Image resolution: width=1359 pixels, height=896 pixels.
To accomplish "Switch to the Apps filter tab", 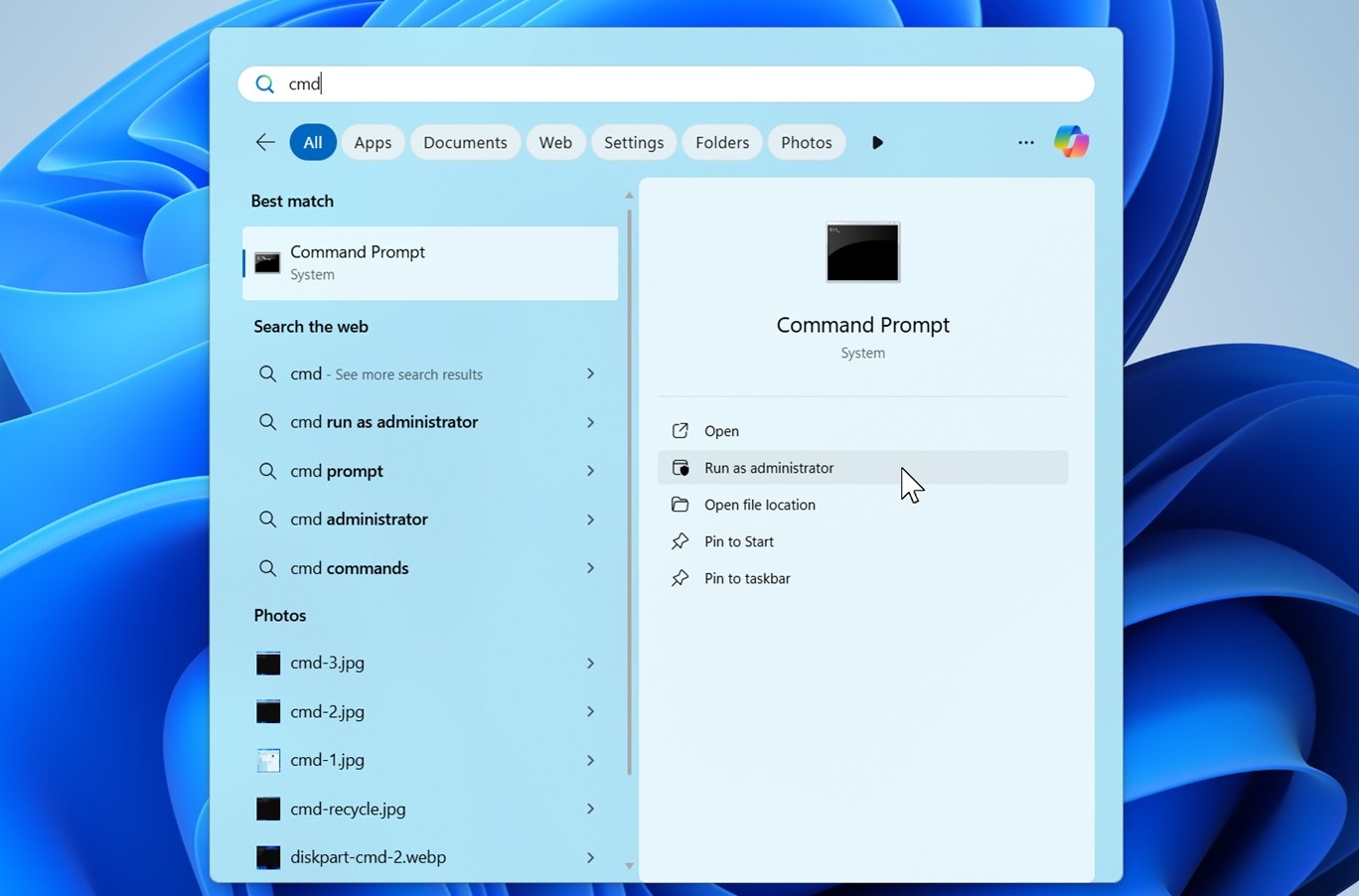I will [373, 142].
